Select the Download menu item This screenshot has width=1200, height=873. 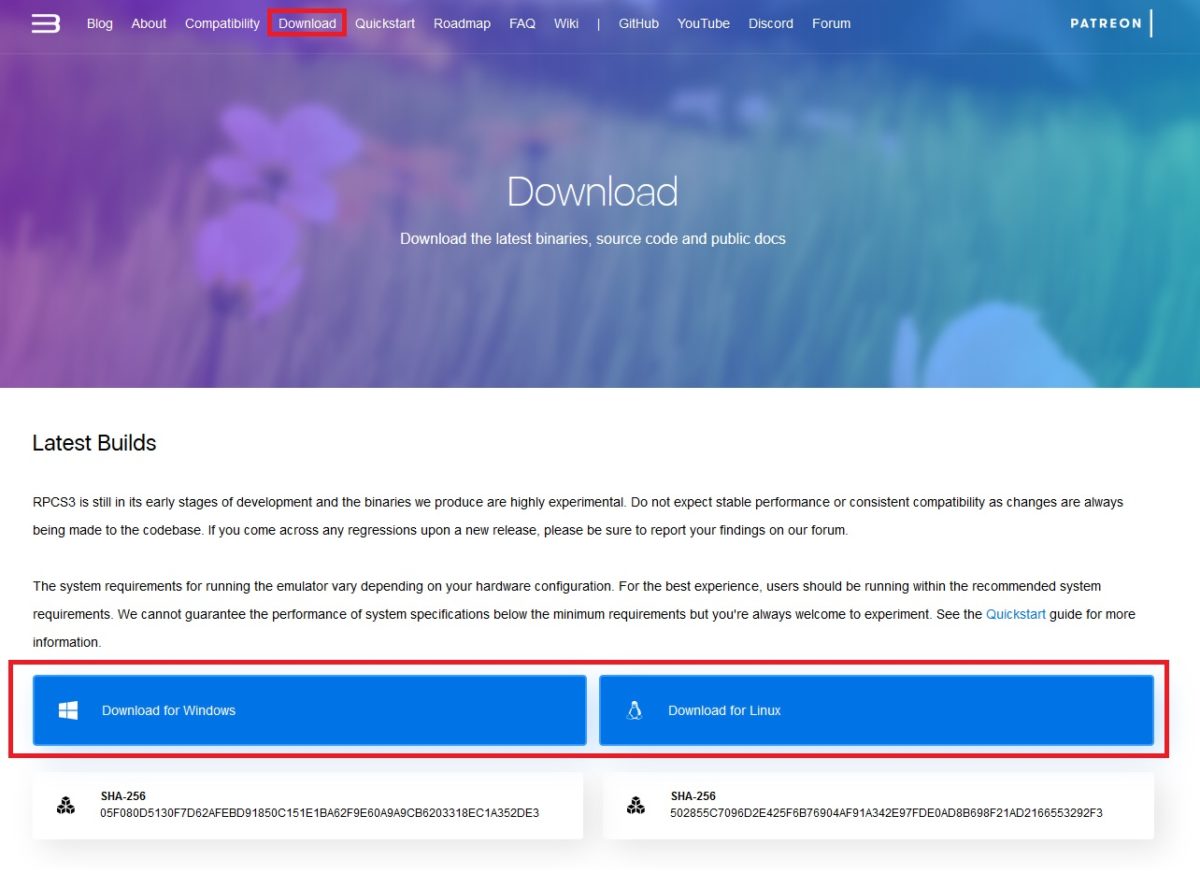[306, 23]
